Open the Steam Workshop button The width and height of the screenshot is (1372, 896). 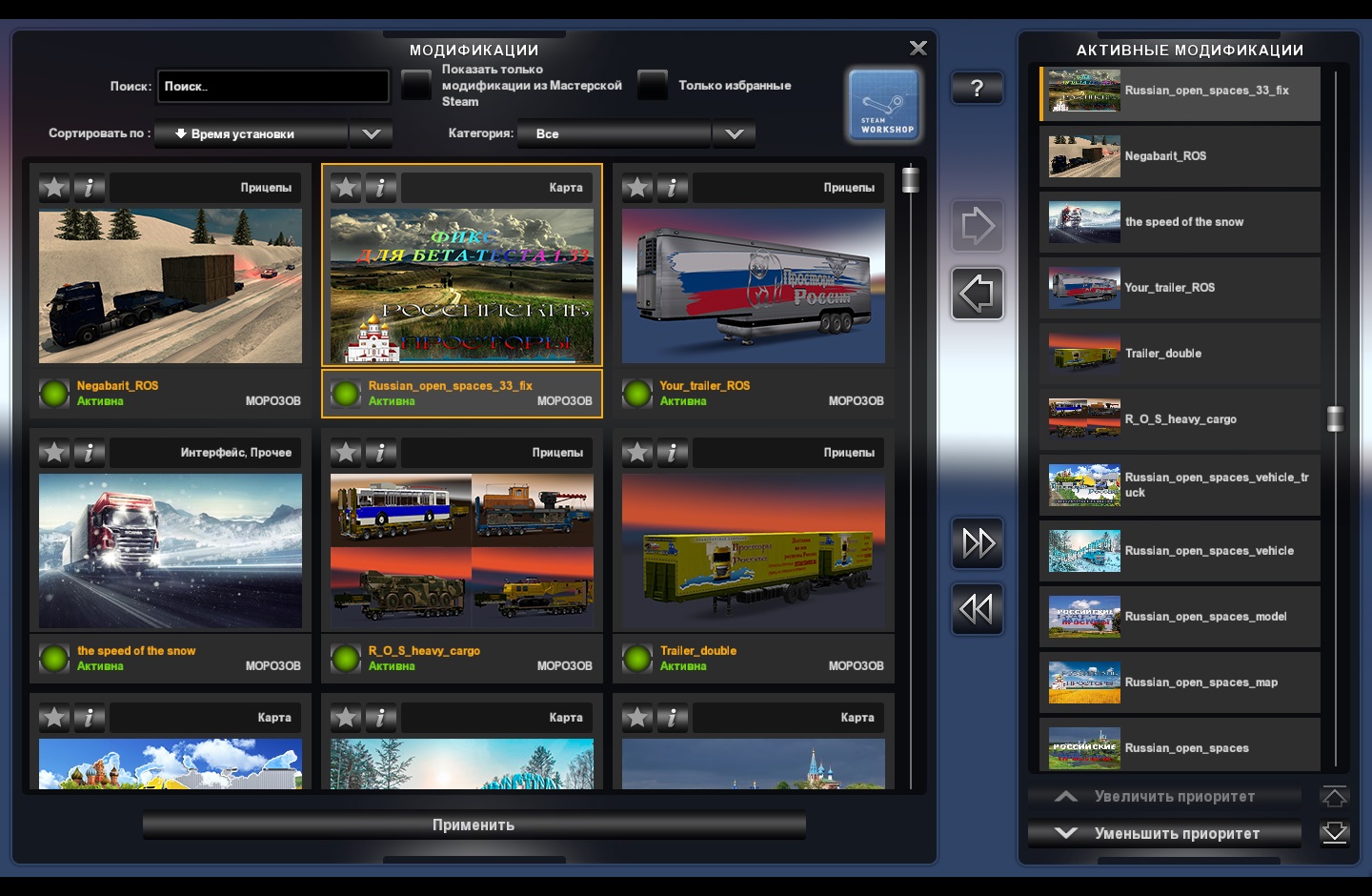[x=884, y=105]
